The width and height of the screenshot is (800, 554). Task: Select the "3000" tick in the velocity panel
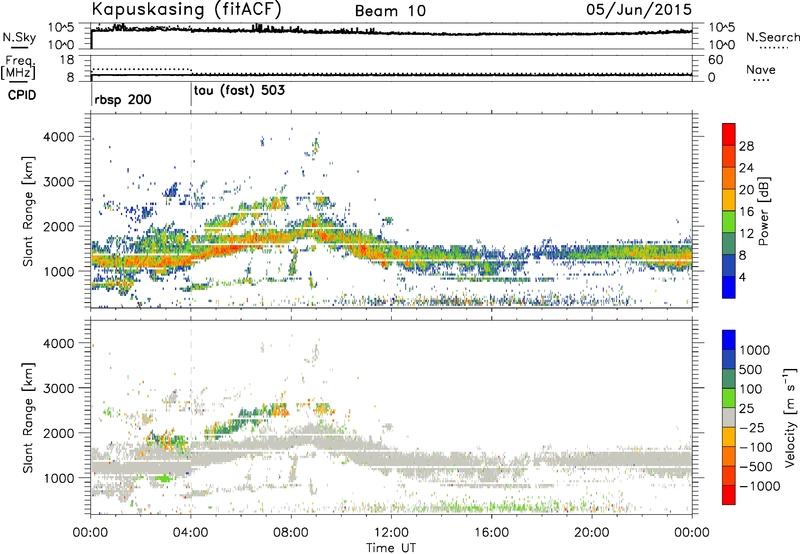tap(59, 388)
